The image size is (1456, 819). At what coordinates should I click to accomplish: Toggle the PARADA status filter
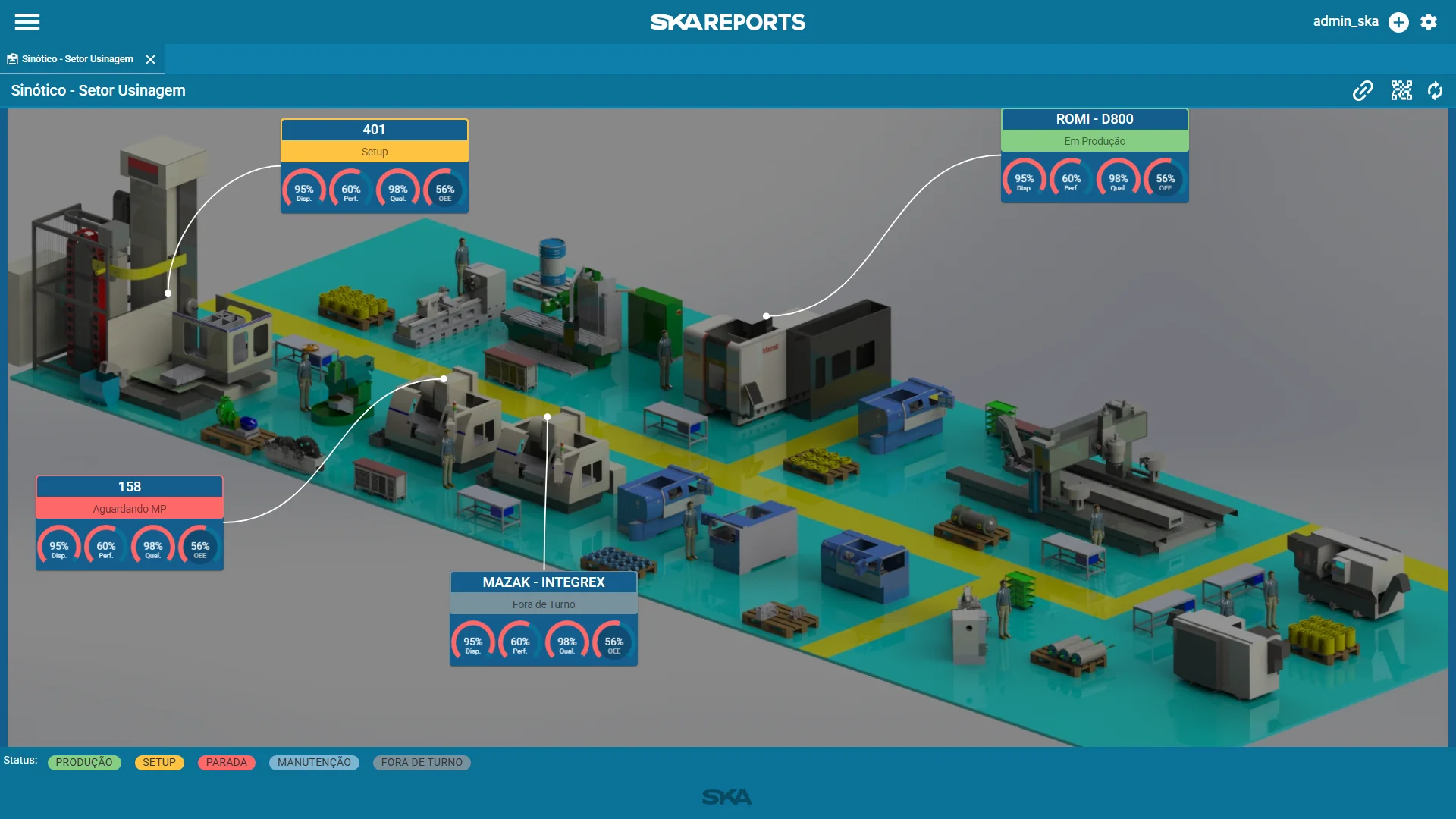(x=226, y=763)
